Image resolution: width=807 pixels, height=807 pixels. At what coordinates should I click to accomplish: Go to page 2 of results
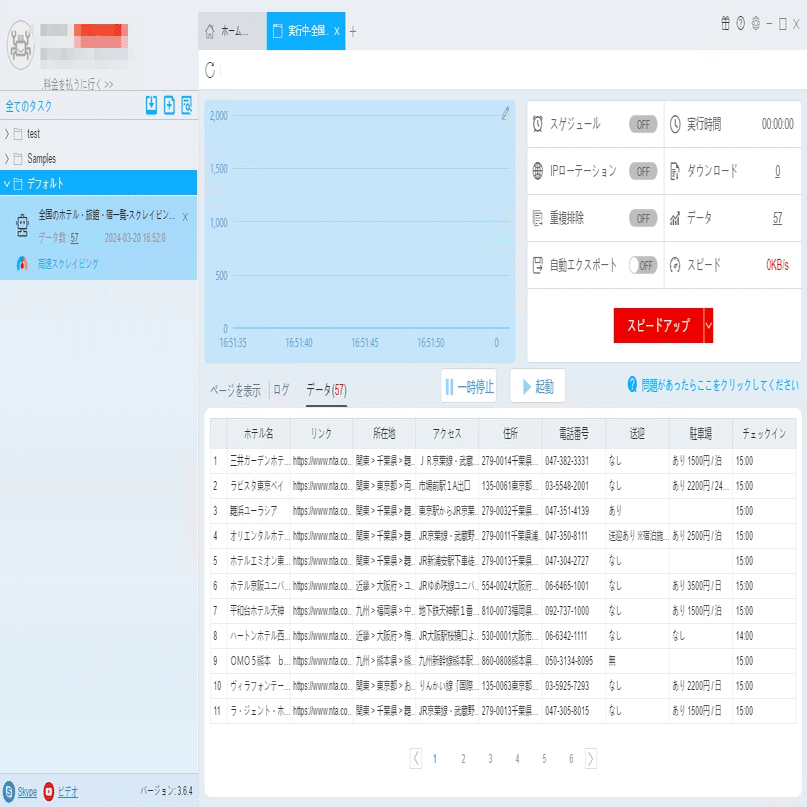[x=463, y=758]
